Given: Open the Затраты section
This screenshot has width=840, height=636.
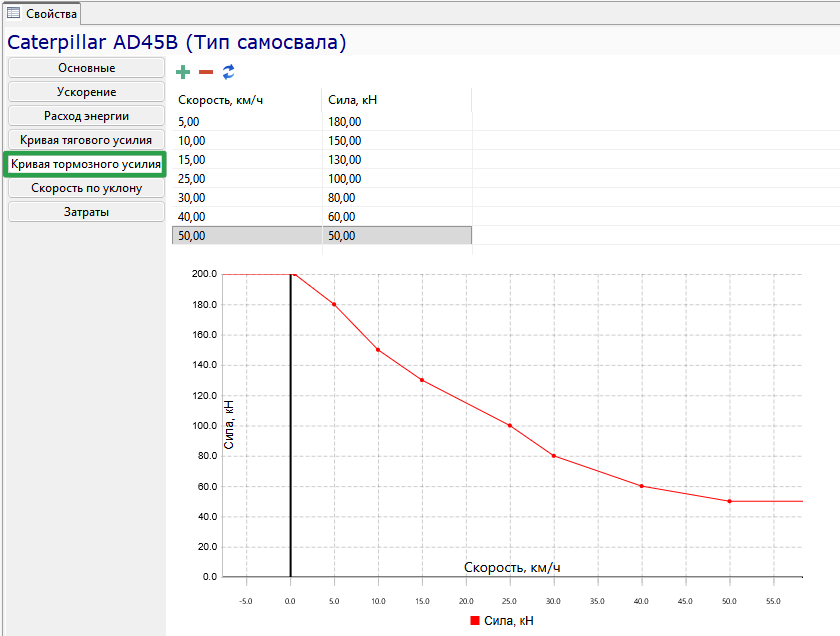Looking at the screenshot, I should [86, 212].
